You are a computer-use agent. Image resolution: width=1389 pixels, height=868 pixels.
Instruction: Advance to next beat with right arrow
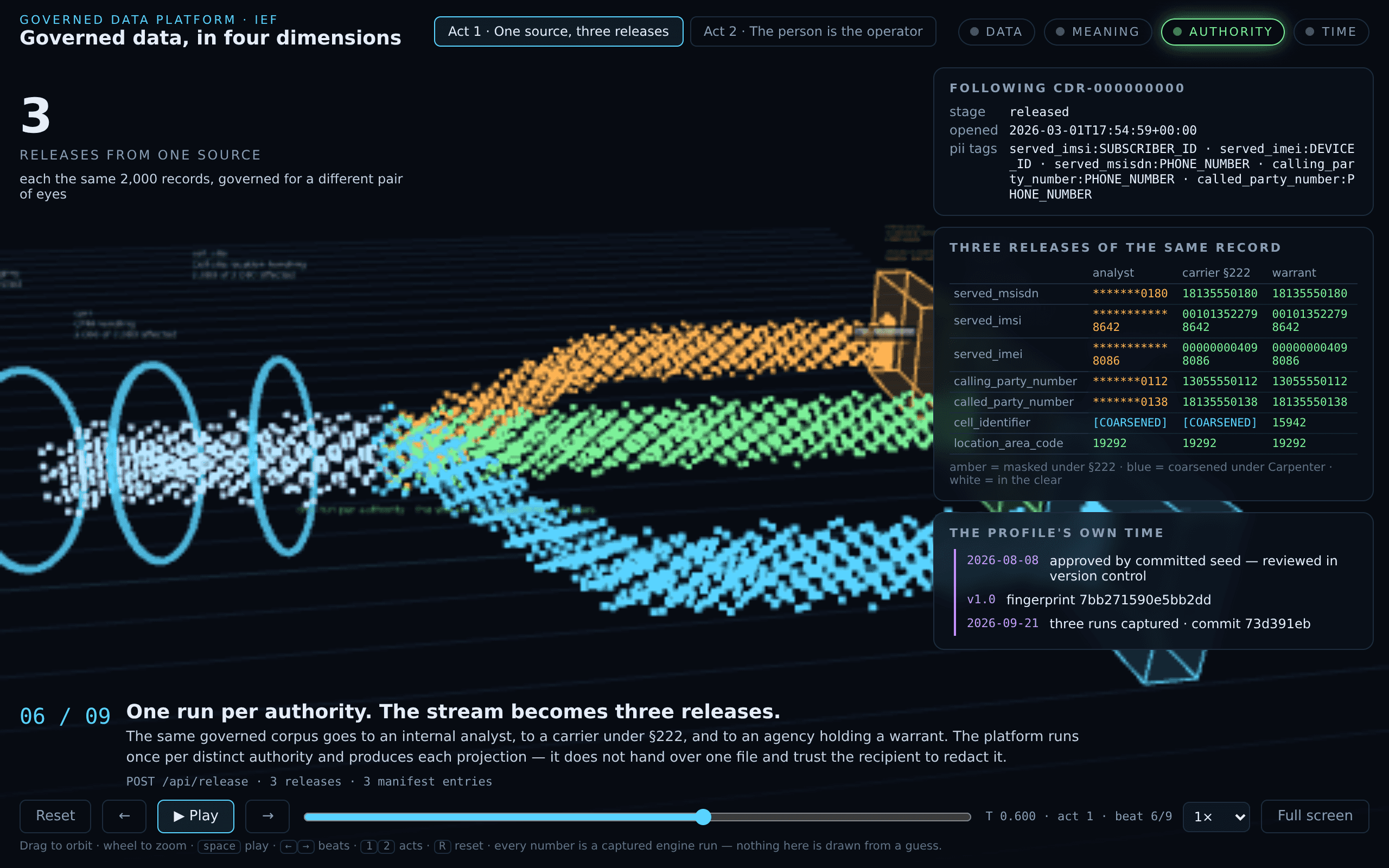tap(267, 816)
